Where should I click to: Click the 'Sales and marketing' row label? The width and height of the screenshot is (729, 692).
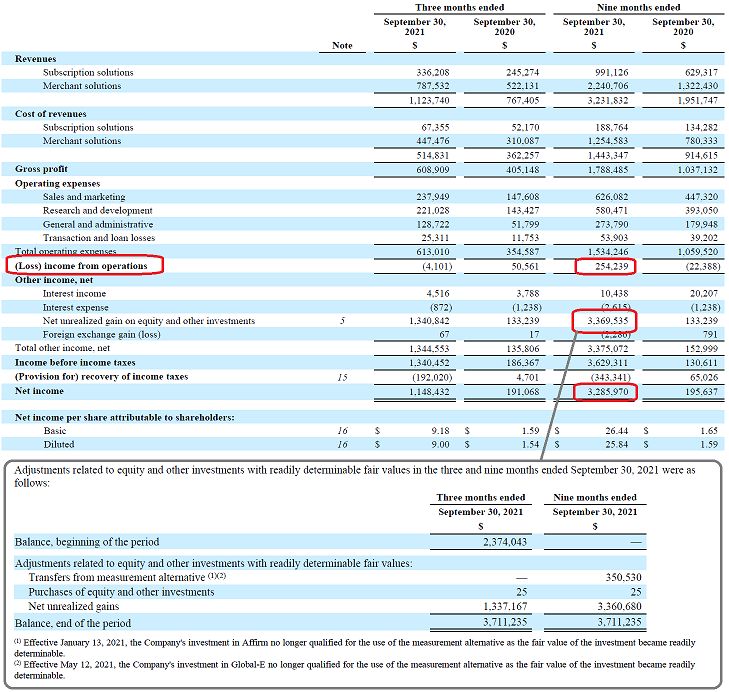coord(84,197)
